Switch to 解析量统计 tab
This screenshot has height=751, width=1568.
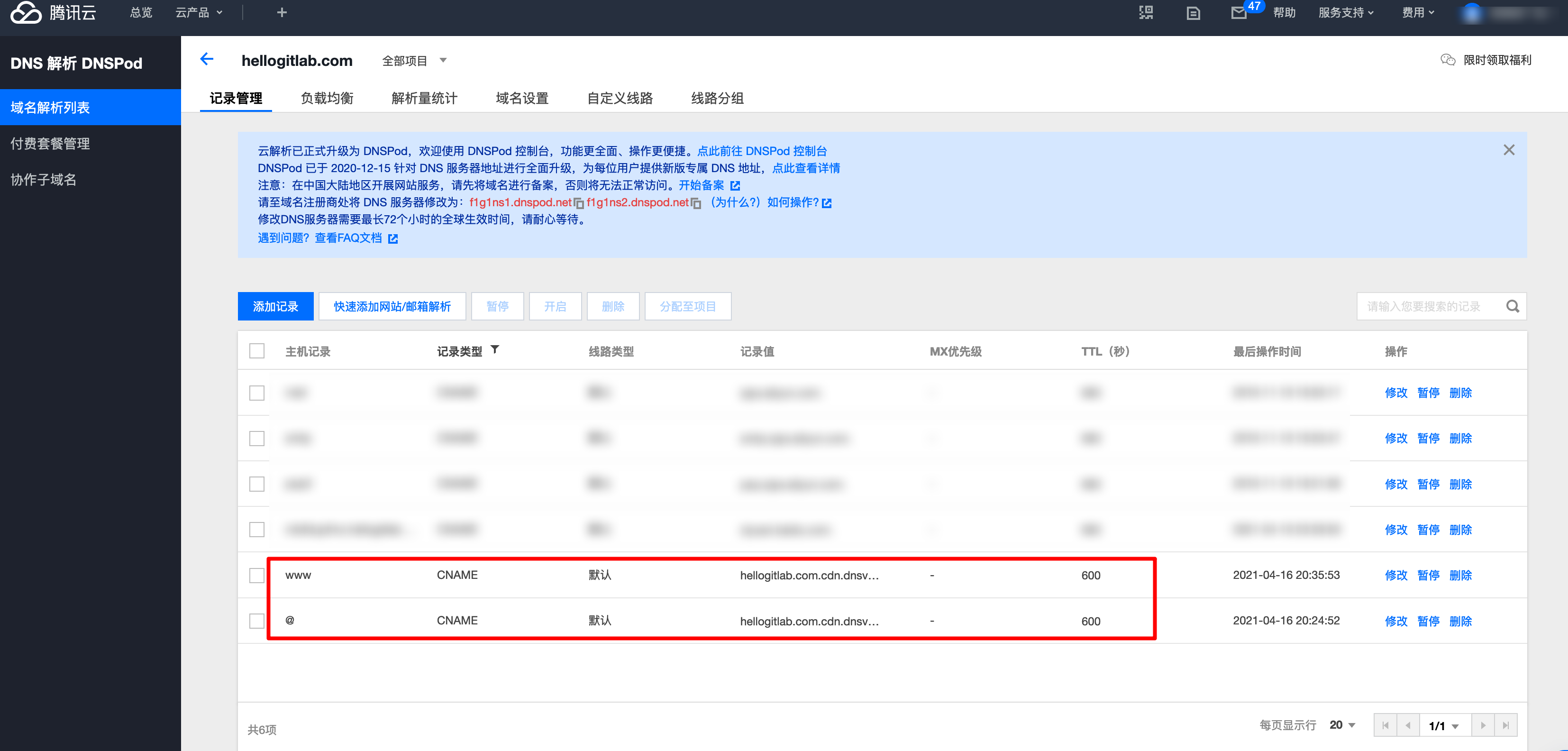point(424,98)
